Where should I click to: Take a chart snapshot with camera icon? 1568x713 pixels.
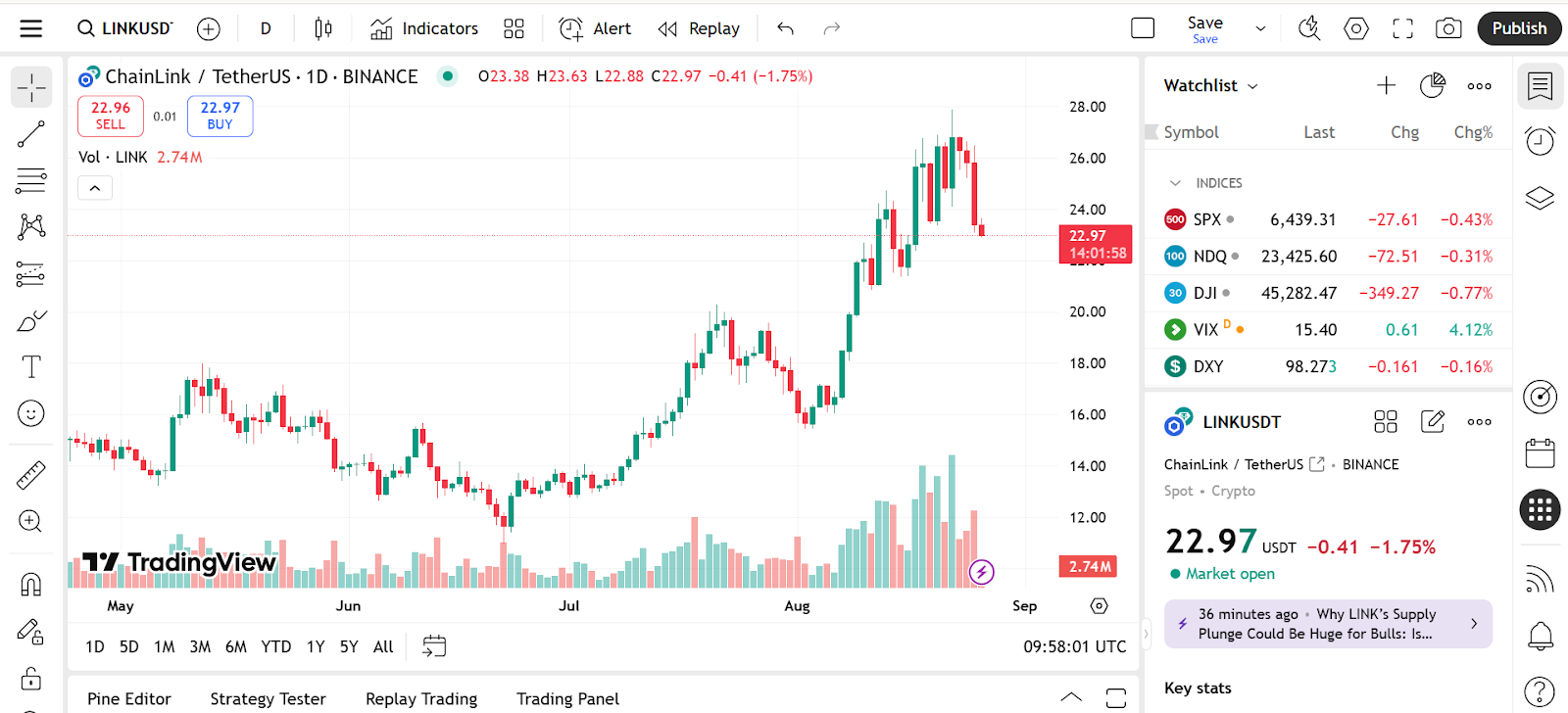click(1448, 28)
